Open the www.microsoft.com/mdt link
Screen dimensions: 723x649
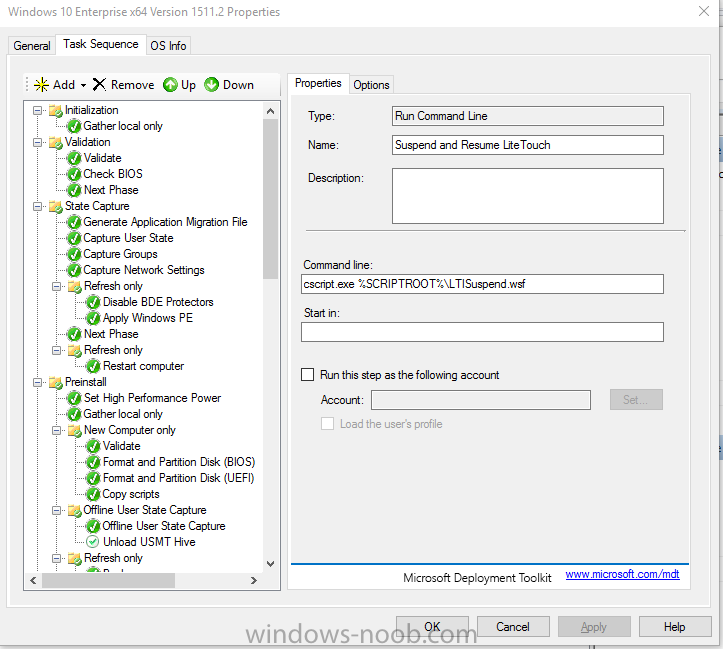click(609, 576)
